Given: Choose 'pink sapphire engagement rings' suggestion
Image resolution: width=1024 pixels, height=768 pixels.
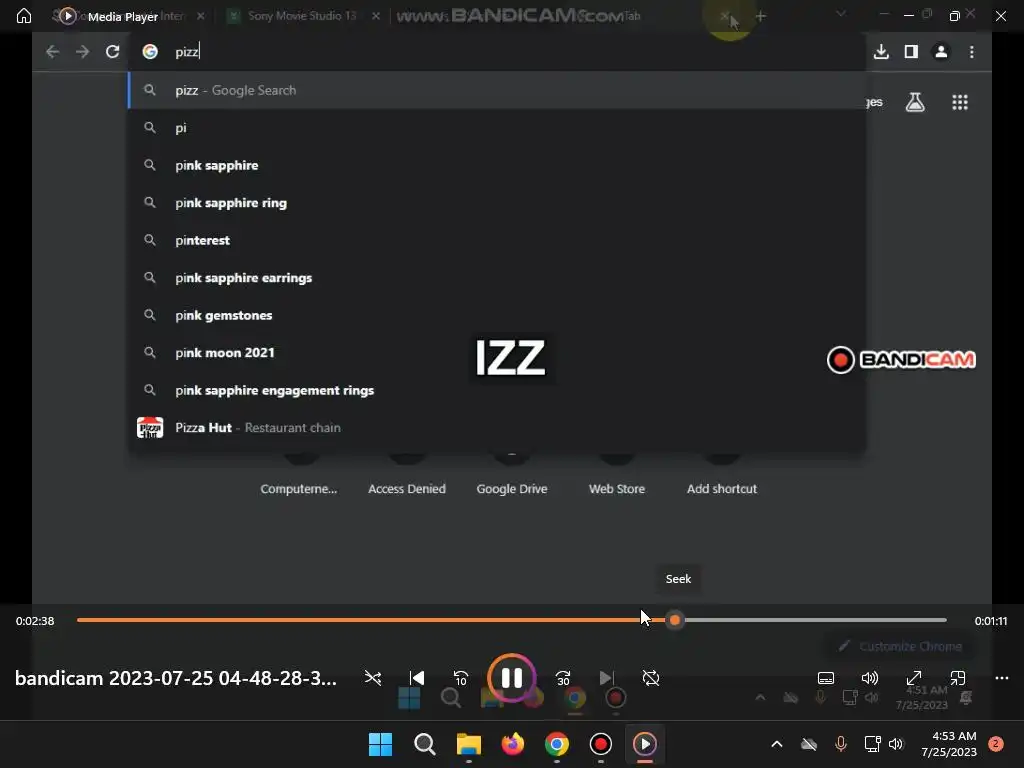Looking at the screenshot, I should point(497,390).
